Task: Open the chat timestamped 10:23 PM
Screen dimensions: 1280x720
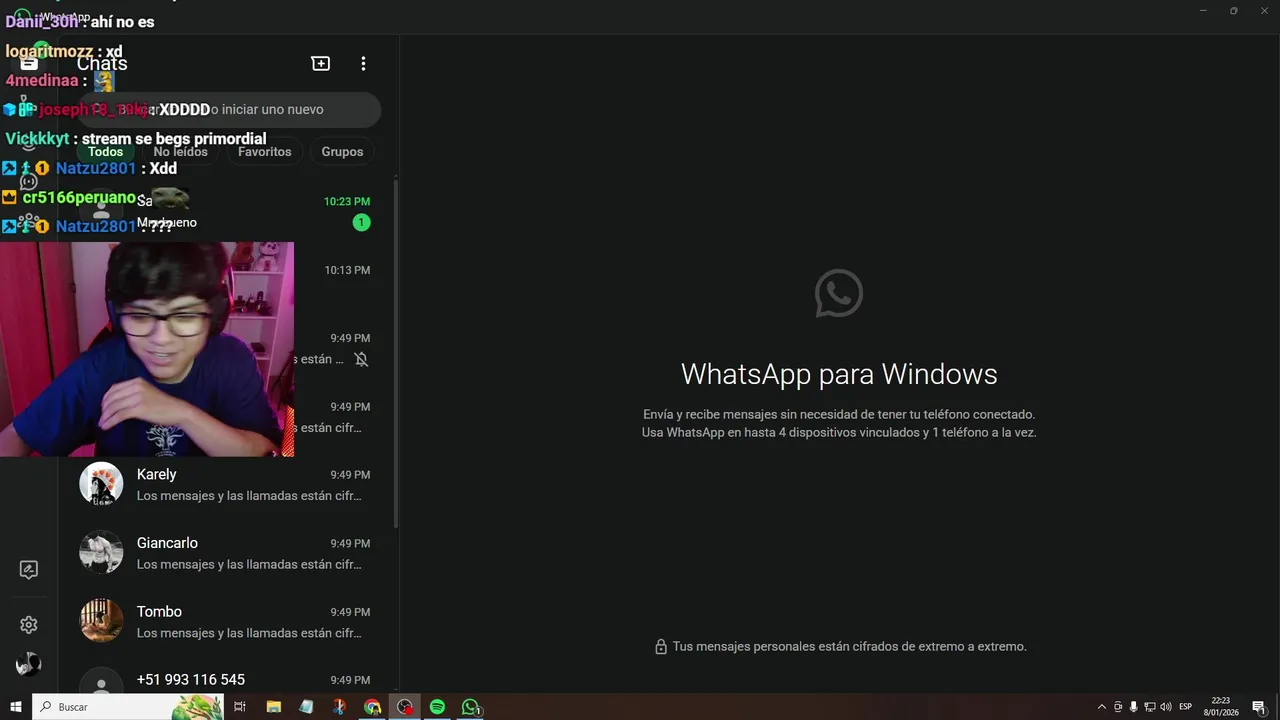Action: [227, 212]
